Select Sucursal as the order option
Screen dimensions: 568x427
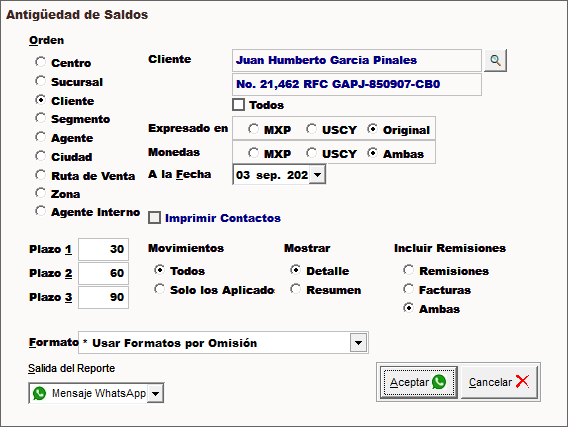click(41, 81)
